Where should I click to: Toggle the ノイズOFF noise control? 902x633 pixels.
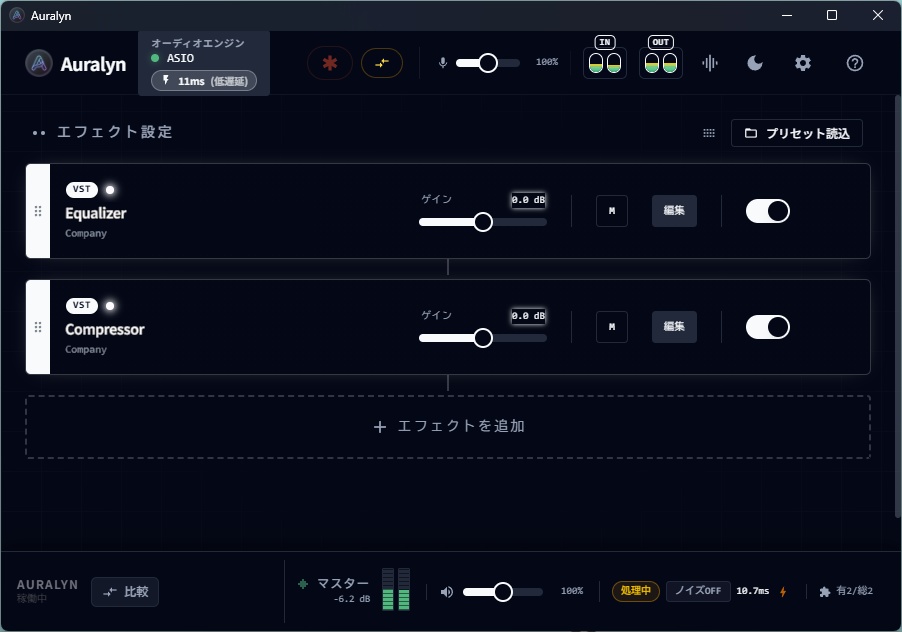pos(697,591)
